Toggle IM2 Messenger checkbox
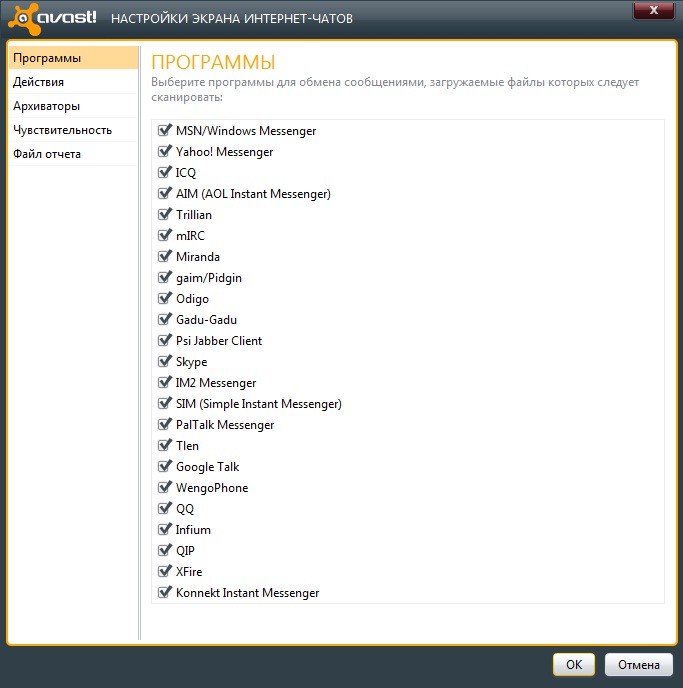Screen dimensions: 683x688 point(164,383)
